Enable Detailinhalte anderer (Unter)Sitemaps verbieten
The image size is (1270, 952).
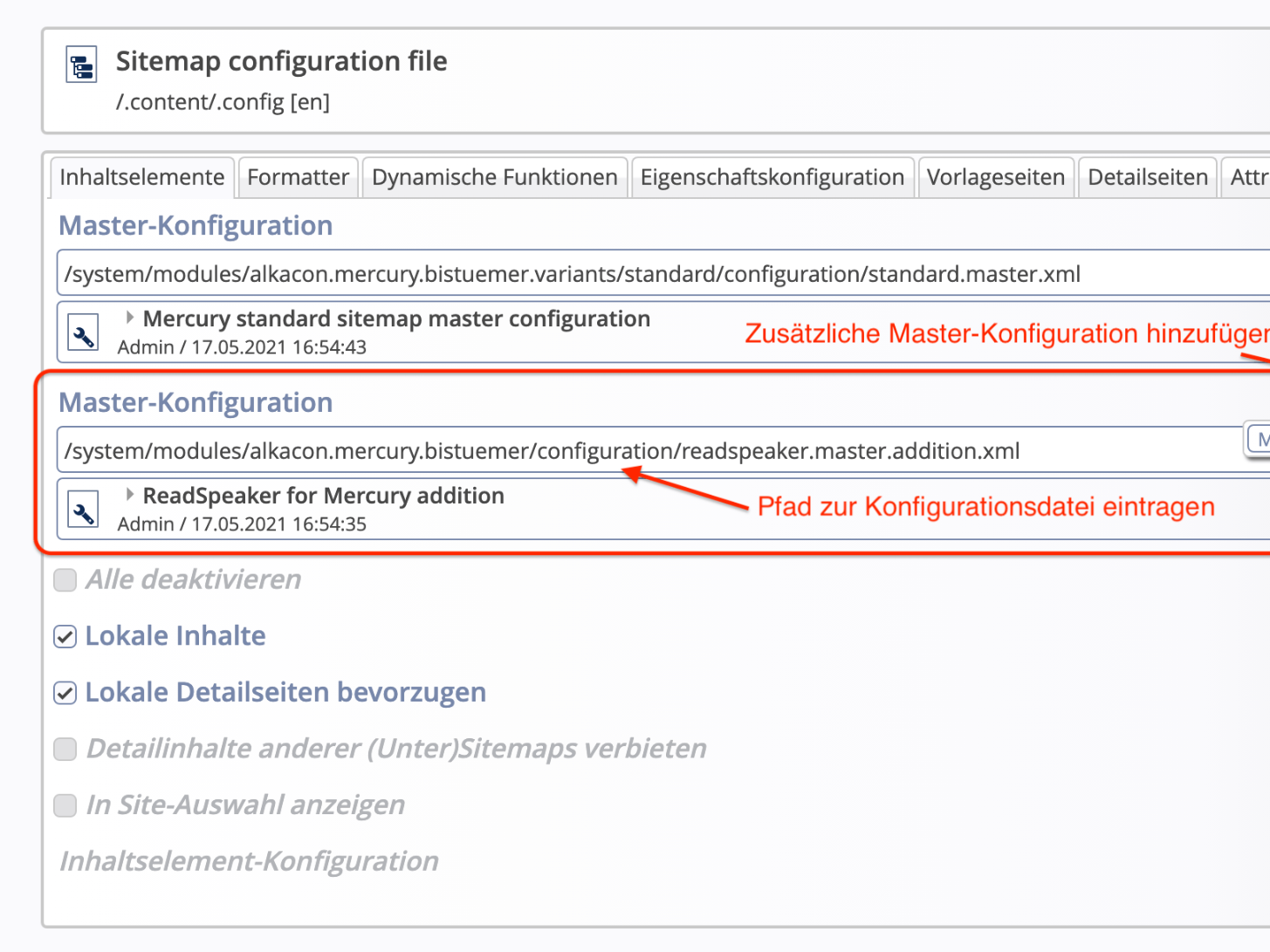(x=65, y=749)
